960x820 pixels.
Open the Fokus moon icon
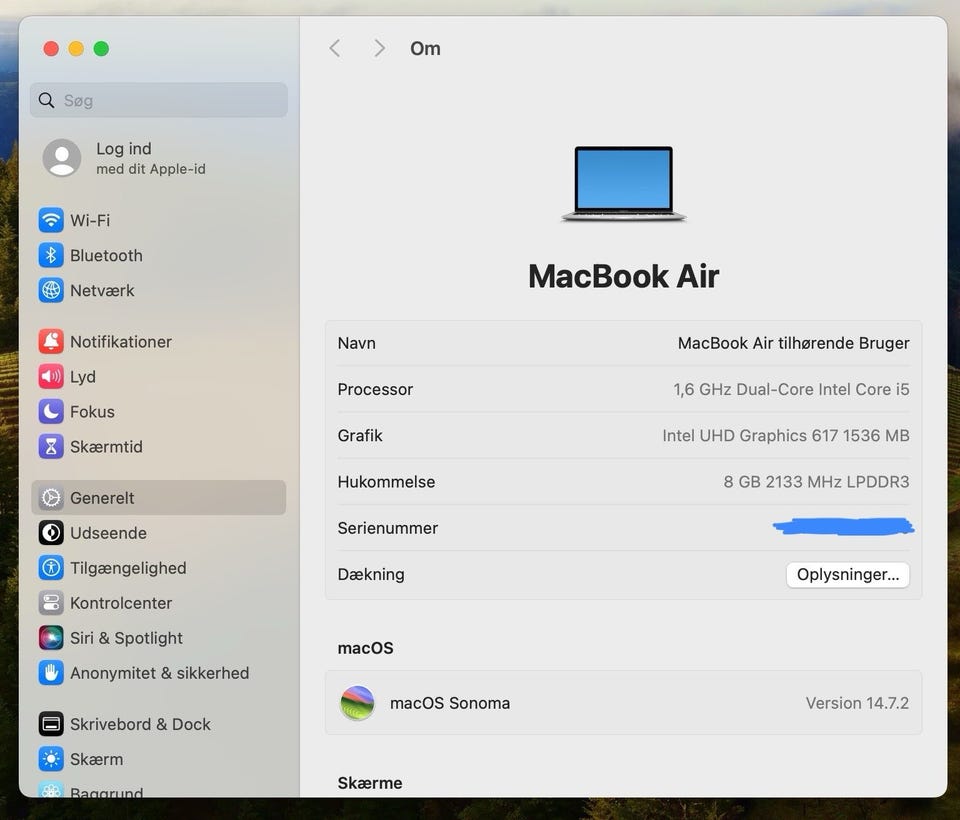[51, 412]
